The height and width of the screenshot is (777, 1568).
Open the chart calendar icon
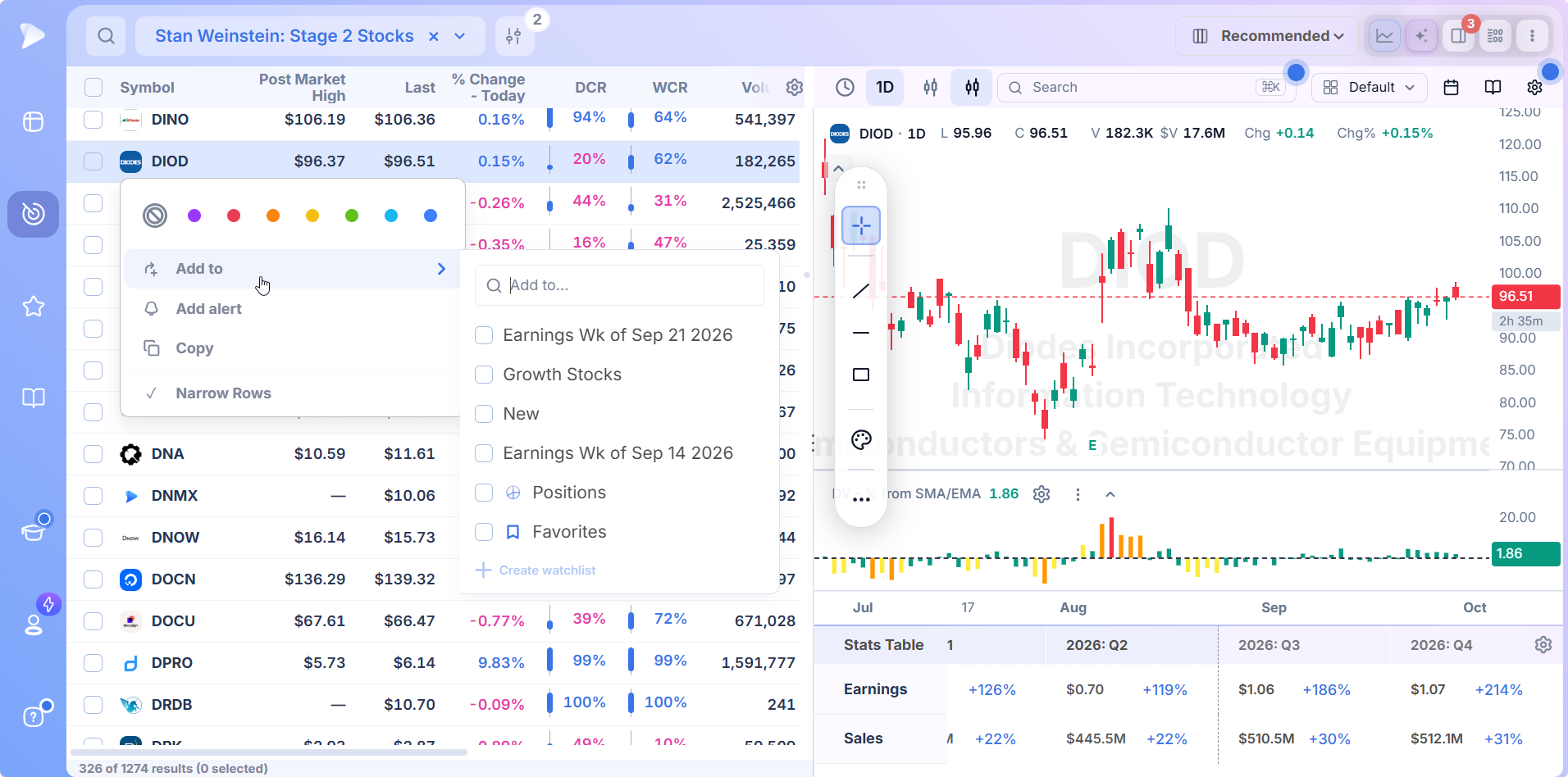(x=1451, y=87)
